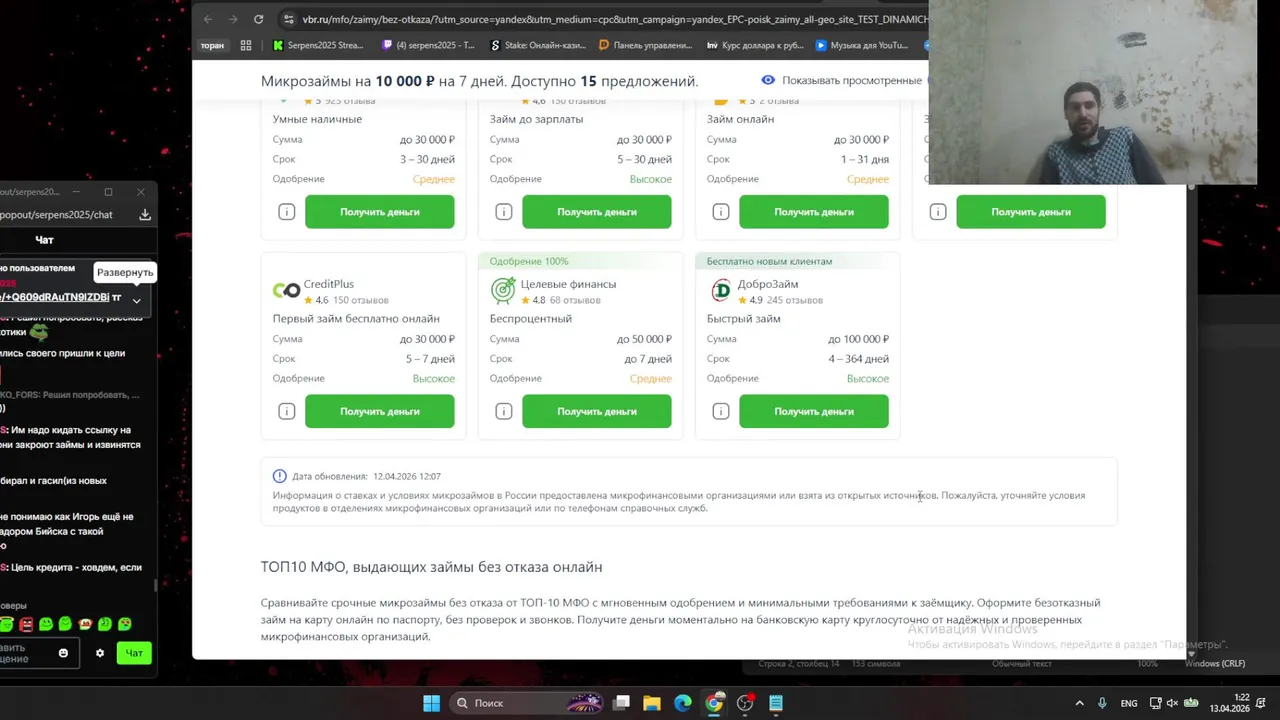
Task: Click Получить деньги for Целевые финансы
Action: [597, 411]
